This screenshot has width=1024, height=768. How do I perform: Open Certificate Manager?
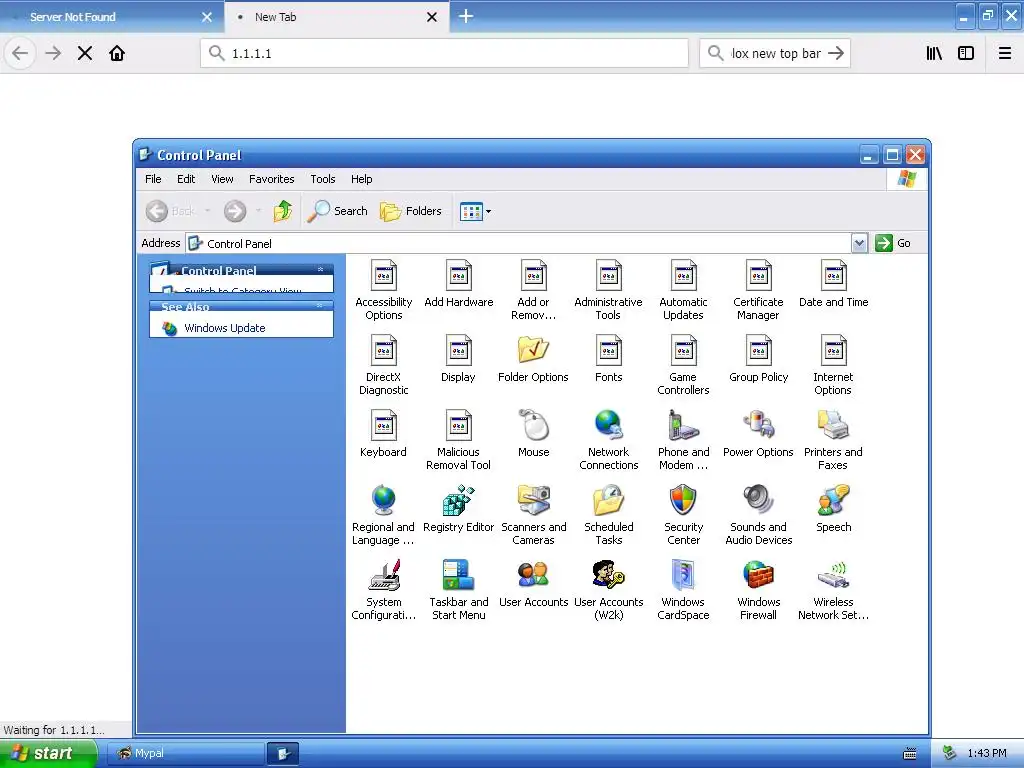click(x=758, y=290)
